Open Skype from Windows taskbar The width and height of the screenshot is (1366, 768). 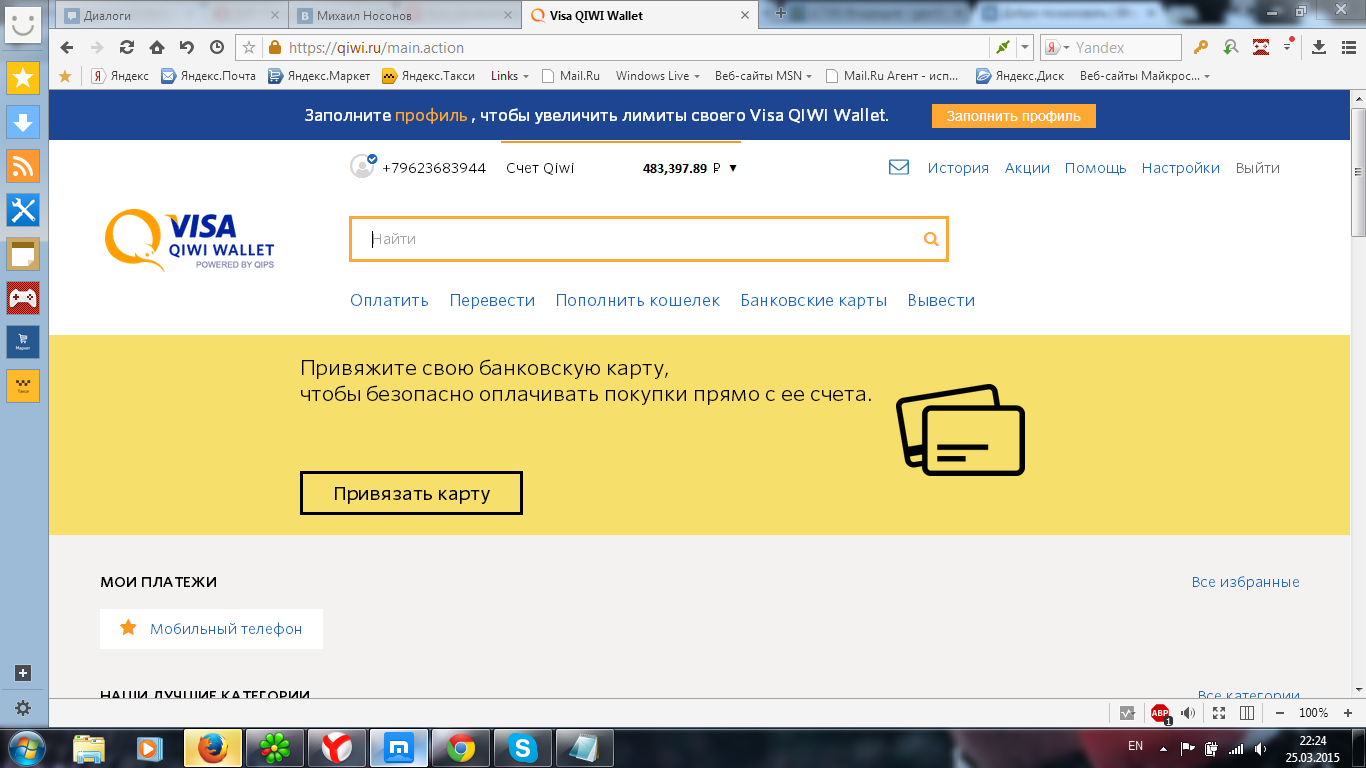[523, 748]
